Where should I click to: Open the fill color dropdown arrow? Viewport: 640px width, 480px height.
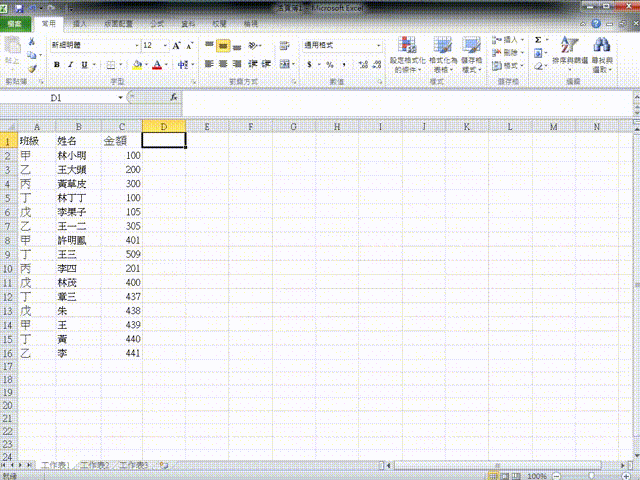[146, 64]
